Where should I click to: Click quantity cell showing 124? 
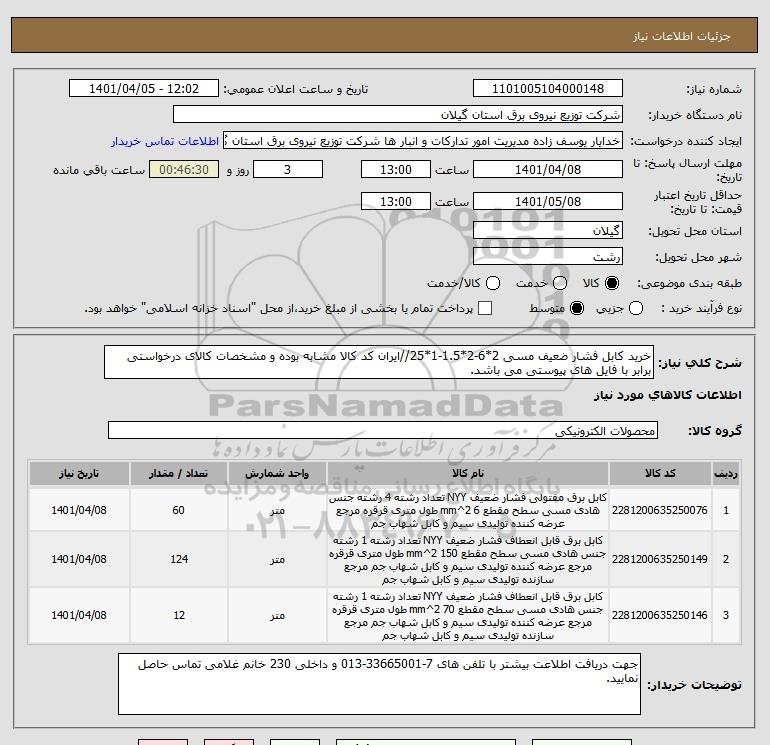[178, 559]
